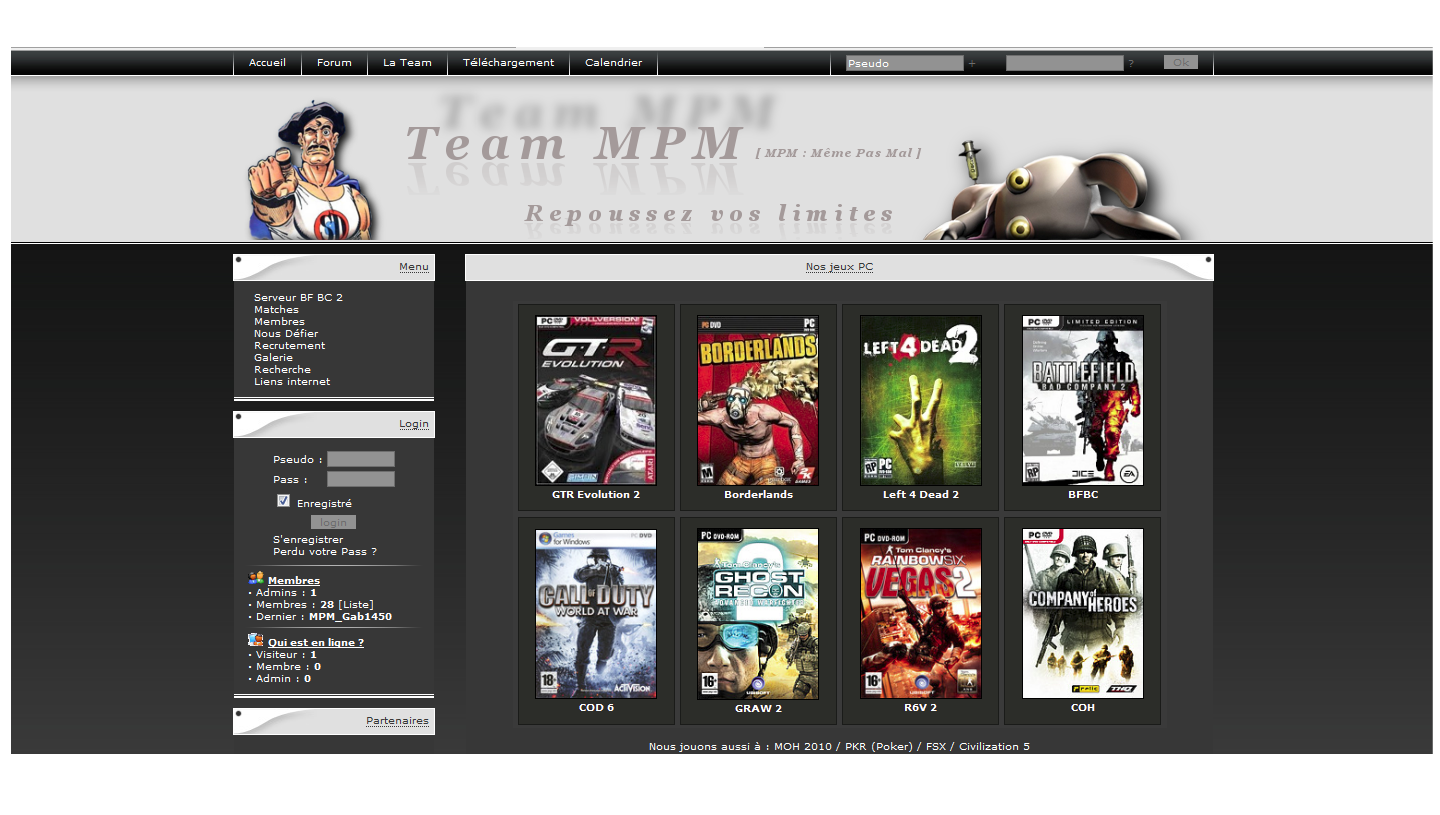Screen dimensions: 1440x815
Task: Open the Membres sidebar link
Action: tap(279, 322)
